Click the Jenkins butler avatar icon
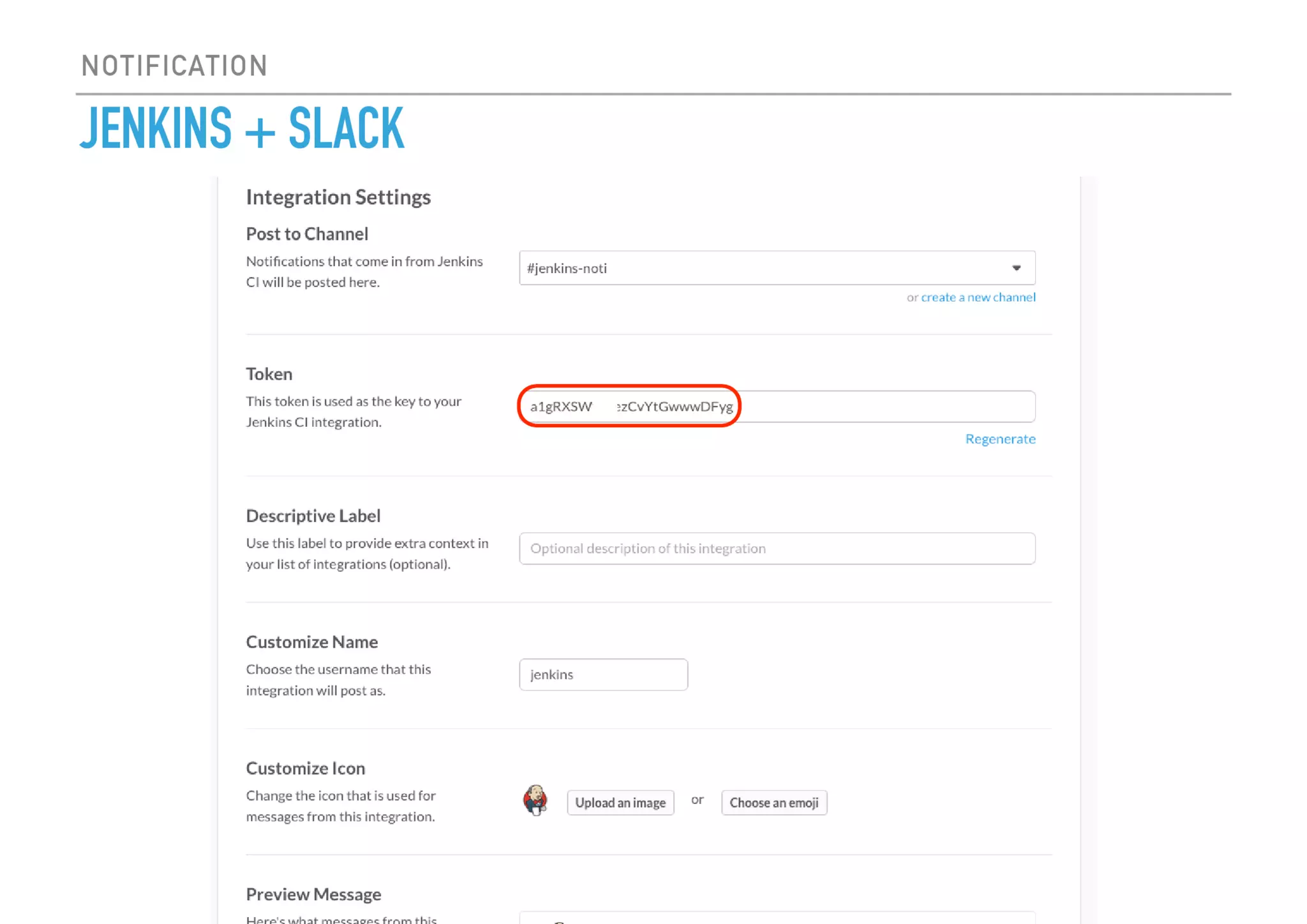The width and height of the screenshot is (1307, 924). point(535,800)
